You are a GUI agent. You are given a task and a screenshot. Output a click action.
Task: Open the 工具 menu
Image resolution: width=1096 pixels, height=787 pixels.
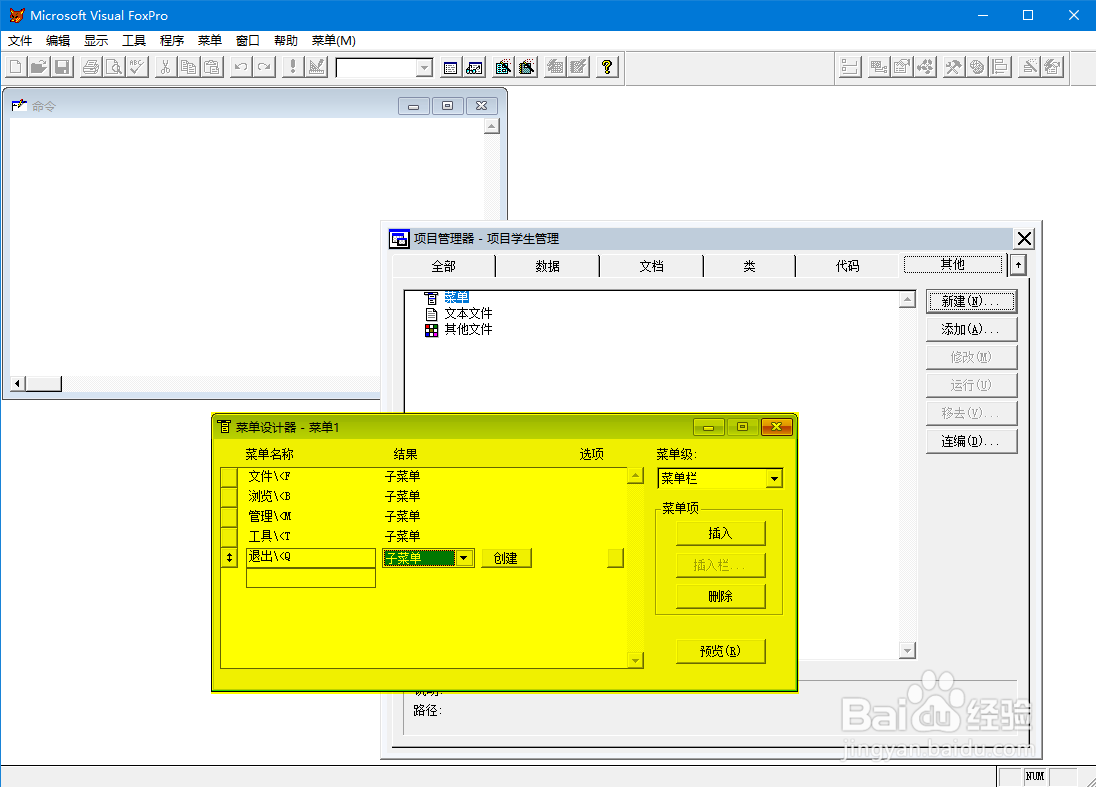tap(134, 41)
